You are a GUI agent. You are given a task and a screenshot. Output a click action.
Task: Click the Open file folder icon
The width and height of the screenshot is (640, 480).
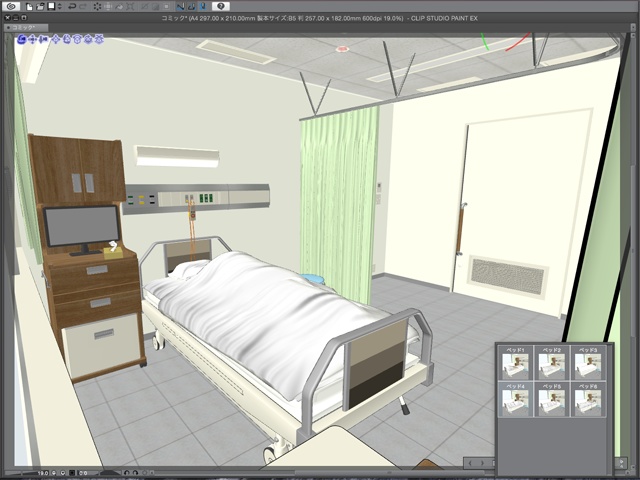pos(40,6)
